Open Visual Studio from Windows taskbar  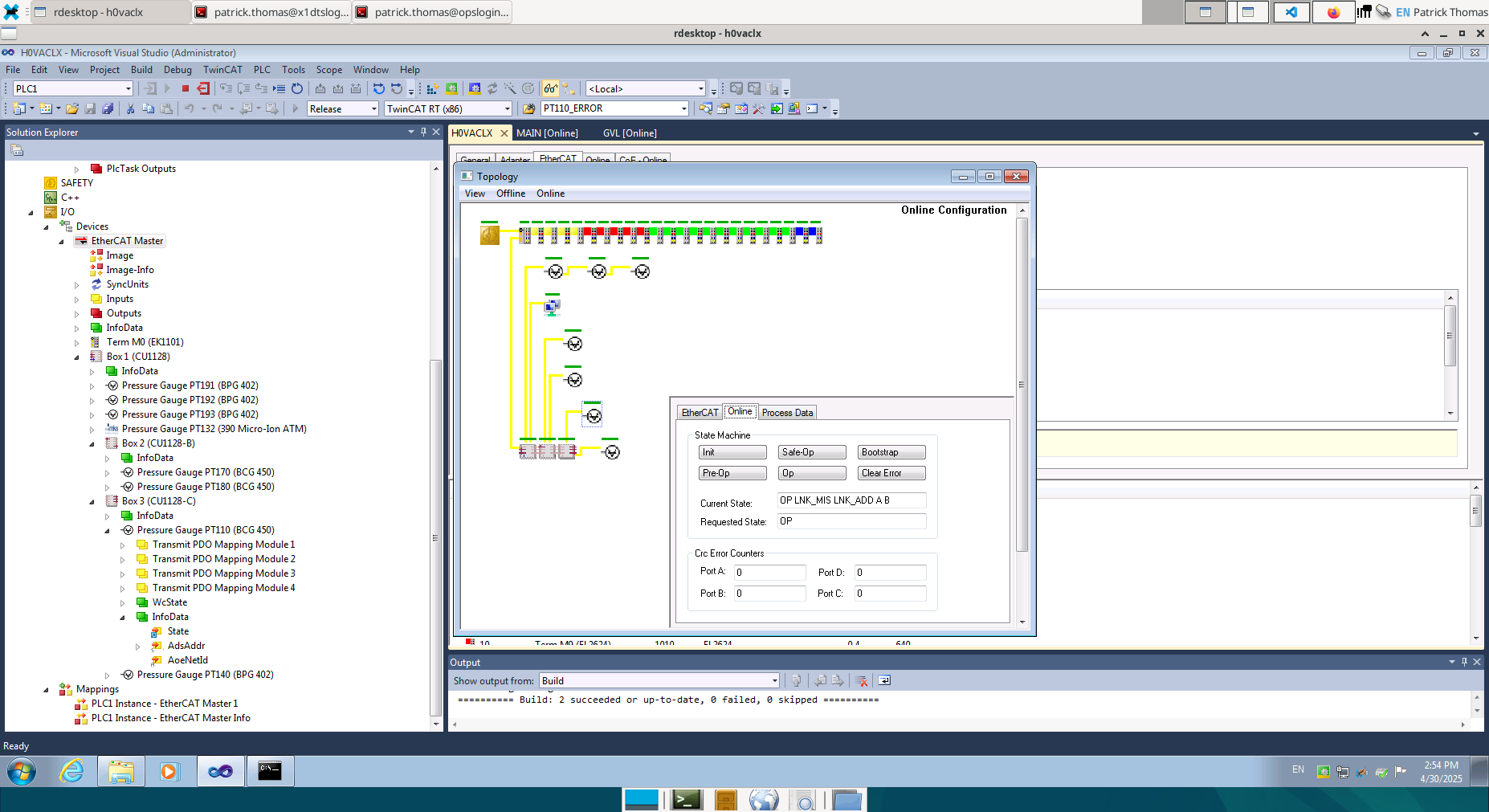[x=220, y=771]
